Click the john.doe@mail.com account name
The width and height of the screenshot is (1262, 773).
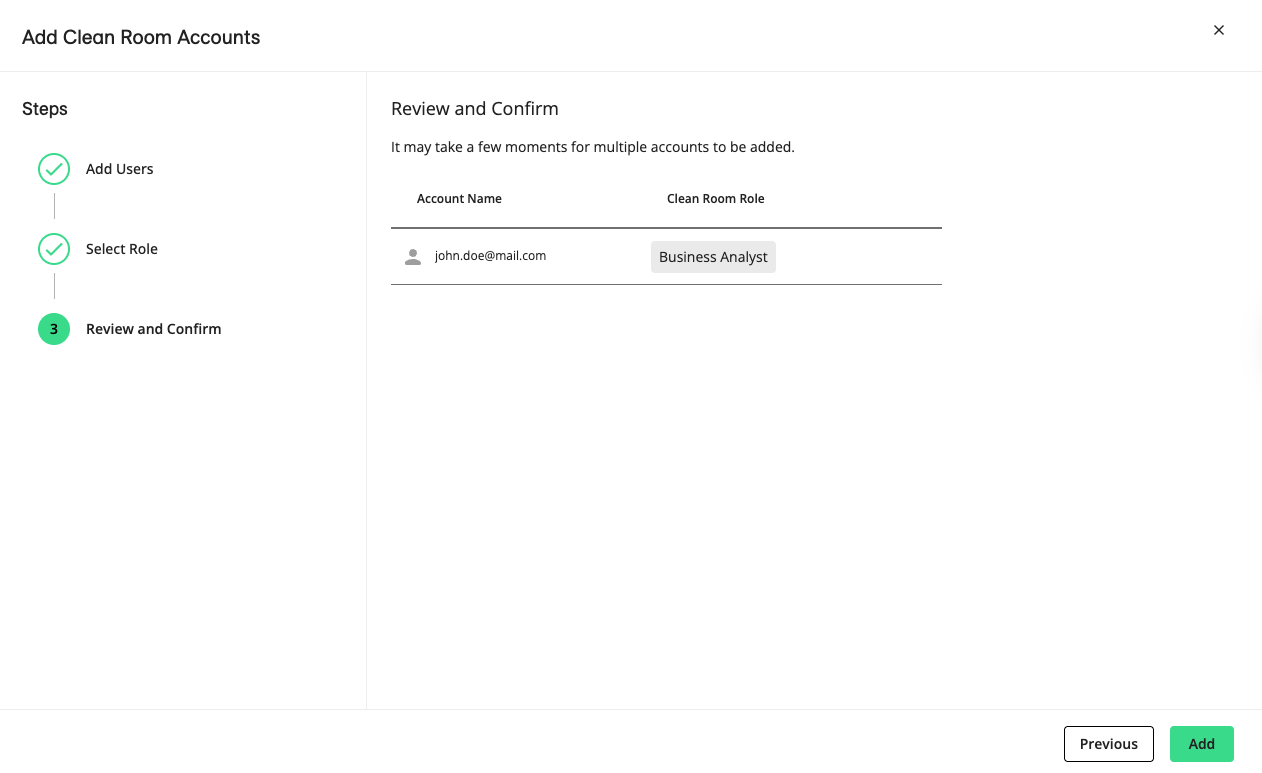pos(490,256)
